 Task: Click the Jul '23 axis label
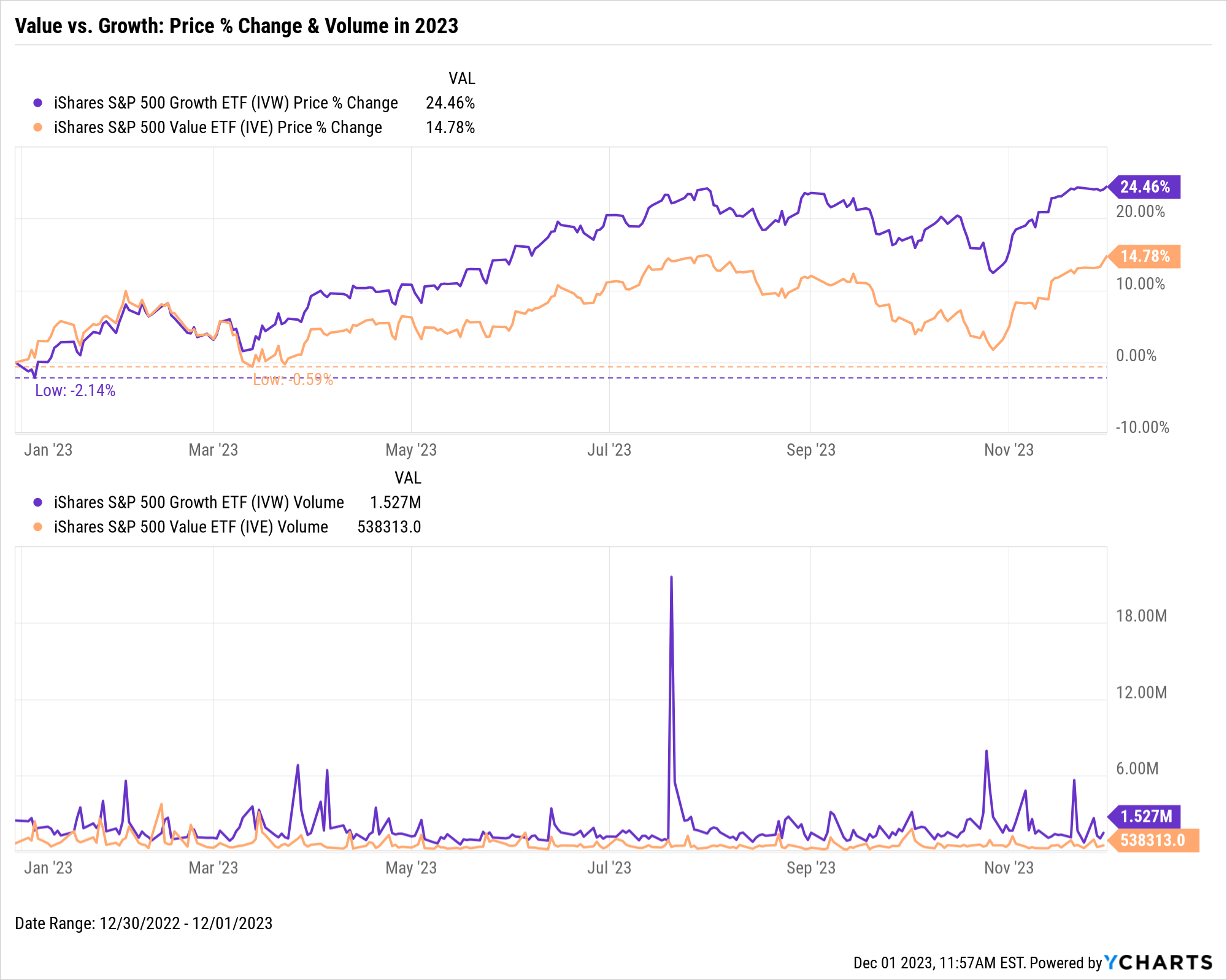[x=609, y=450]
